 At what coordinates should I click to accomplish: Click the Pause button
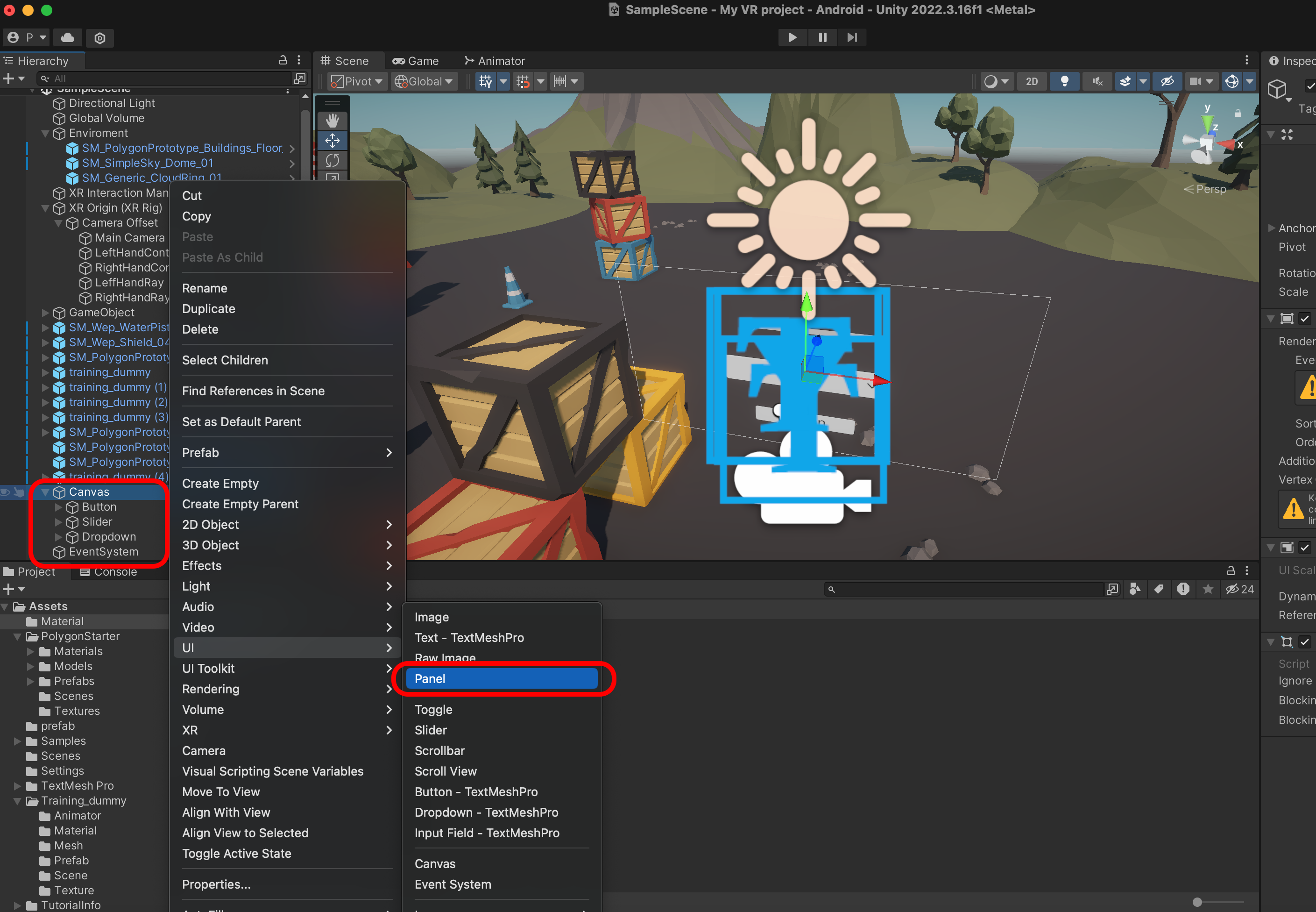[x=822, y=37]
